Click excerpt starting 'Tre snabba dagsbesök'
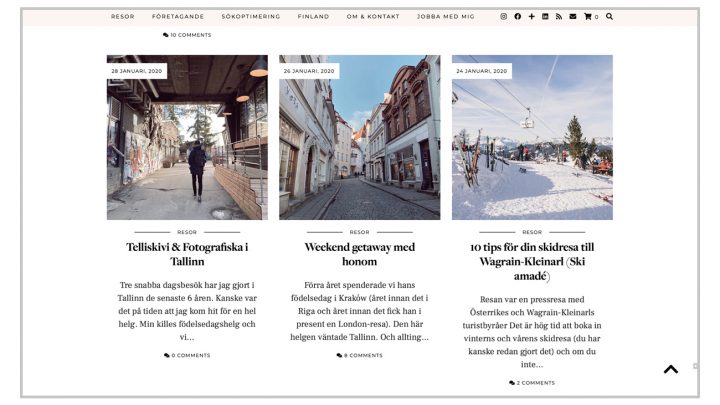This screenshot has height=405, width=720. [187, 311]
